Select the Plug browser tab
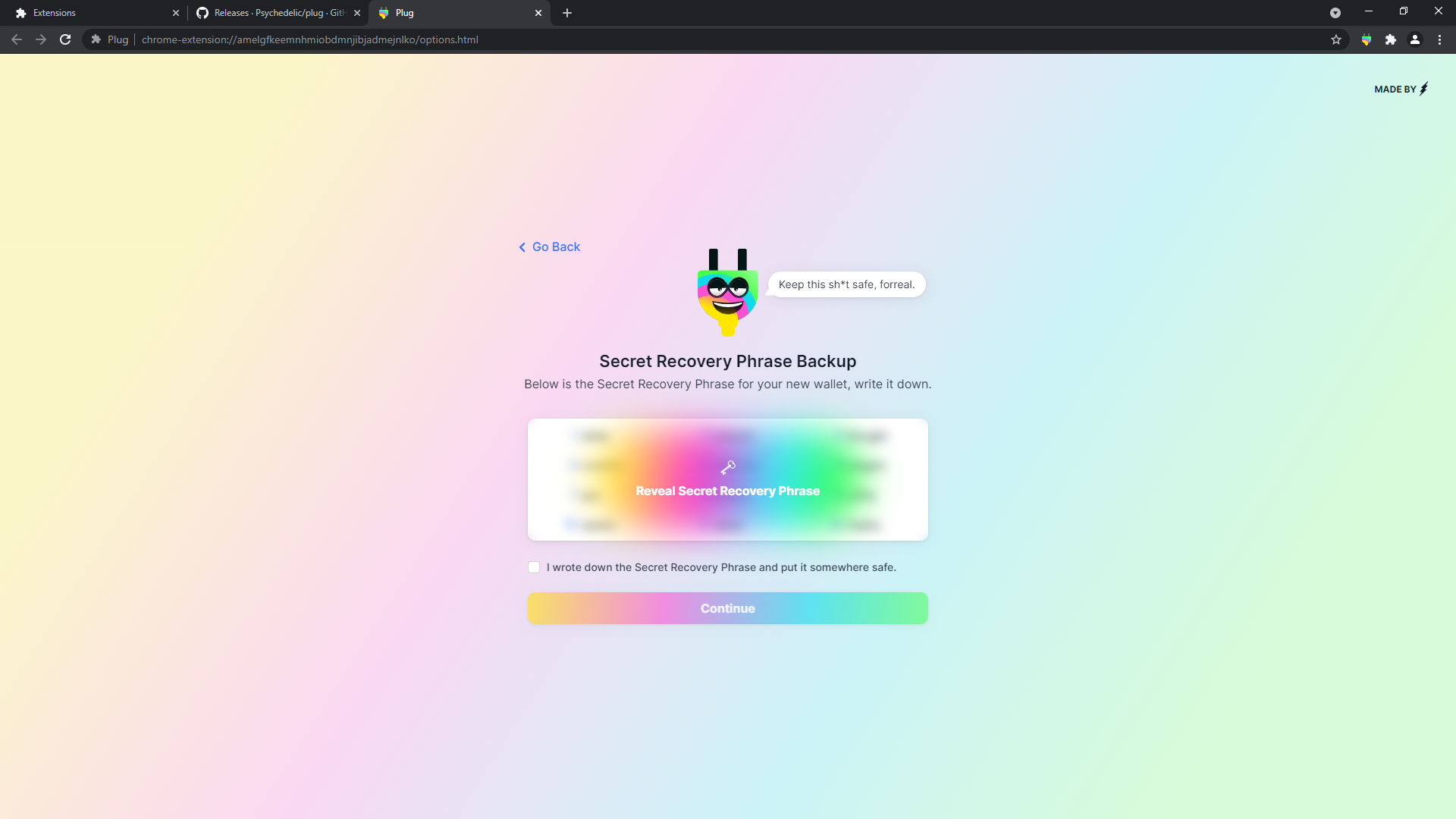 (x=458, y=13)
